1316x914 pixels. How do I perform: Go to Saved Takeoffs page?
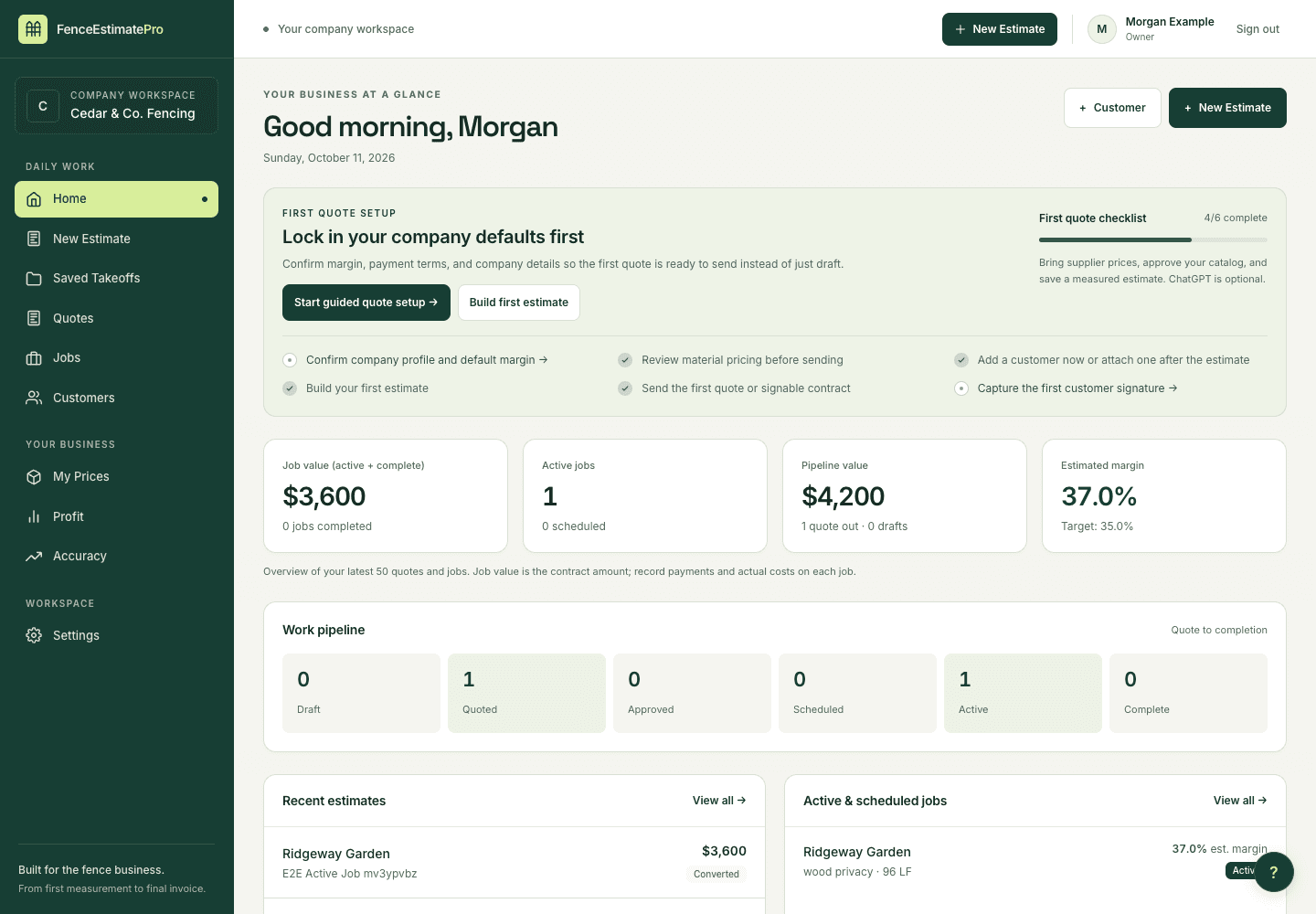[116, 279]
